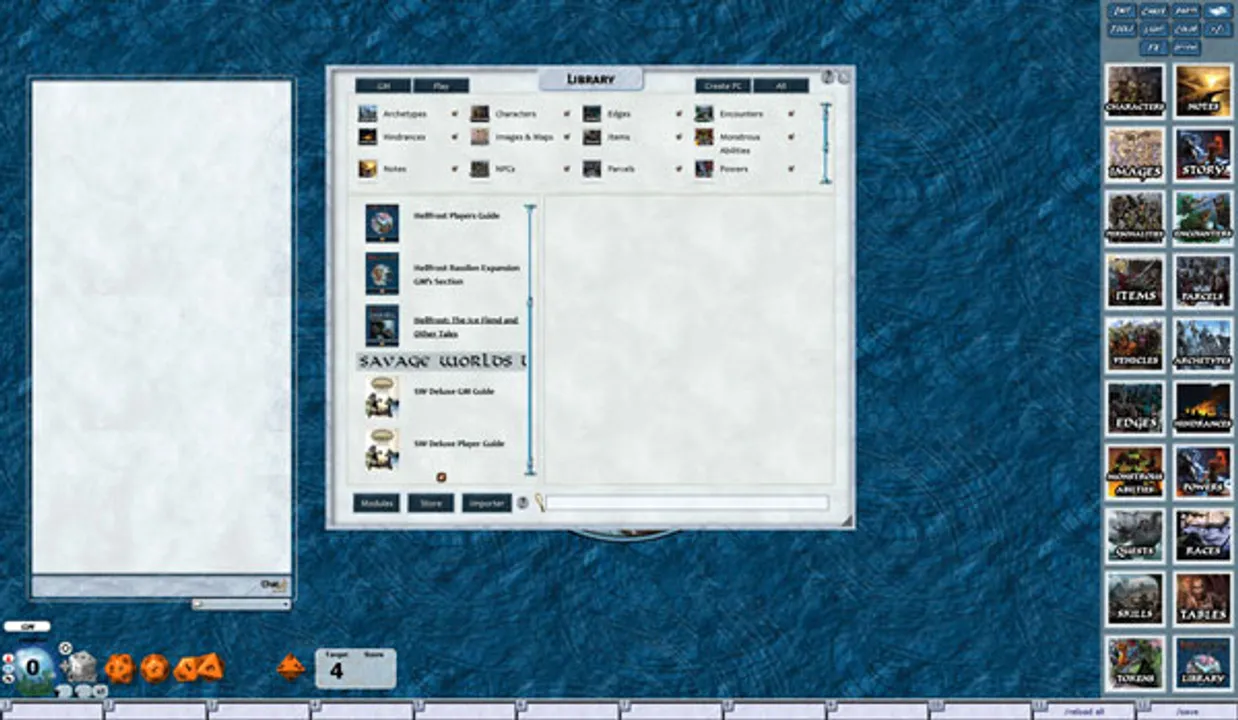Toggle the Parcels checkbox
Viewport: 1238px width, 720px height.
[x=679, y=169]
